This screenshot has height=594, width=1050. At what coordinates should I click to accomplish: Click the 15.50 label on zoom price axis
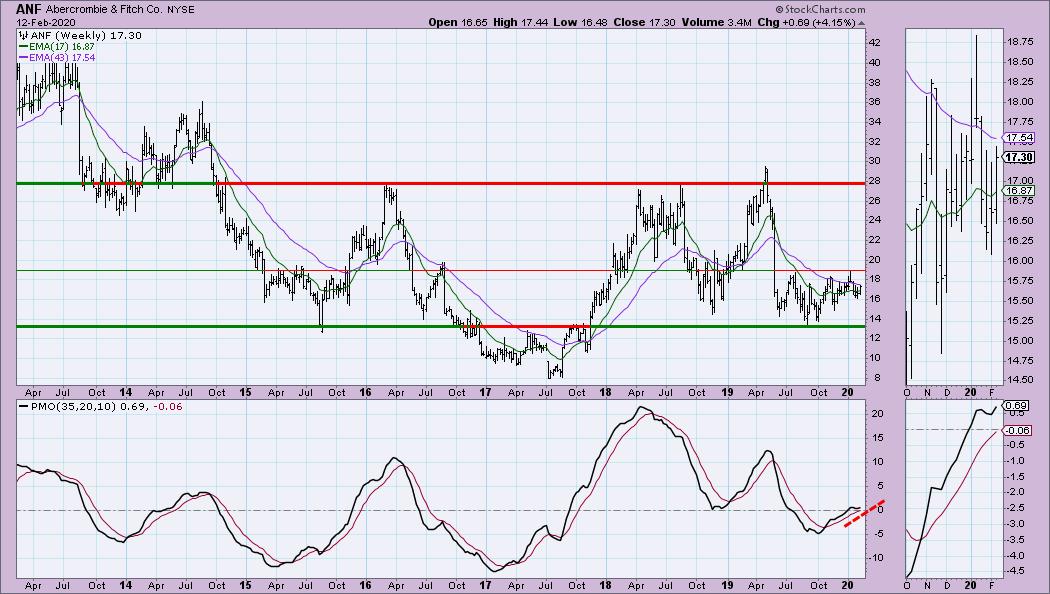pos(1020,301)
